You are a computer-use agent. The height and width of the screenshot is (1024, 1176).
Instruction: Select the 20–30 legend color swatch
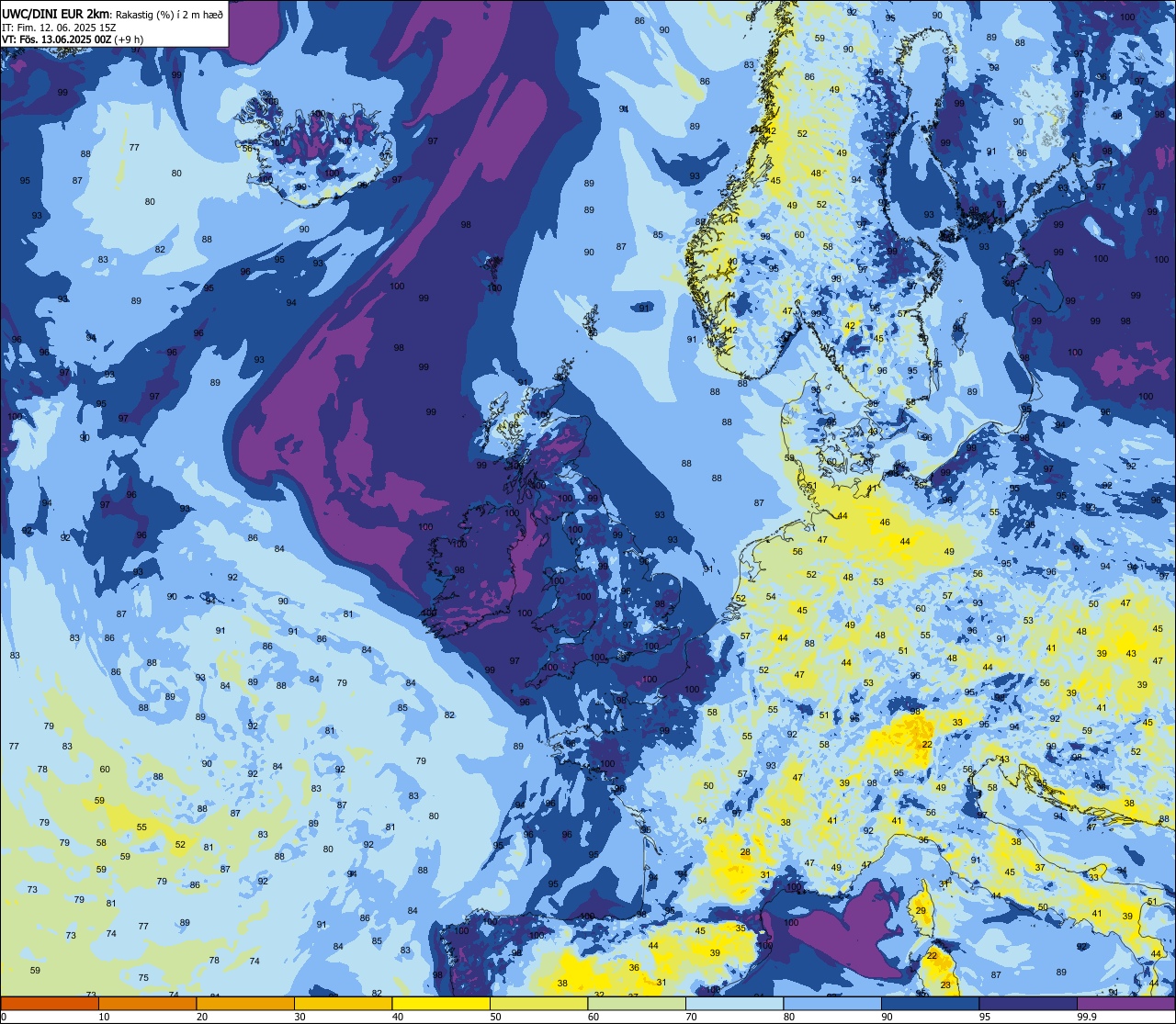click(x=245, y=1004)
